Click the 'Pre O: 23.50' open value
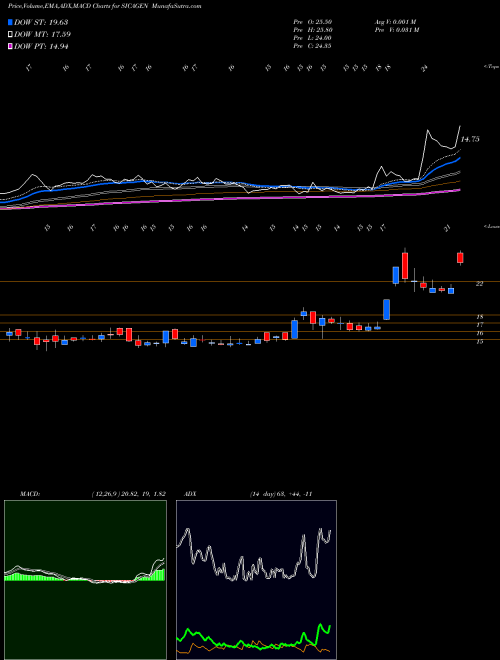 pyautogui.click(x=312, y=22)
